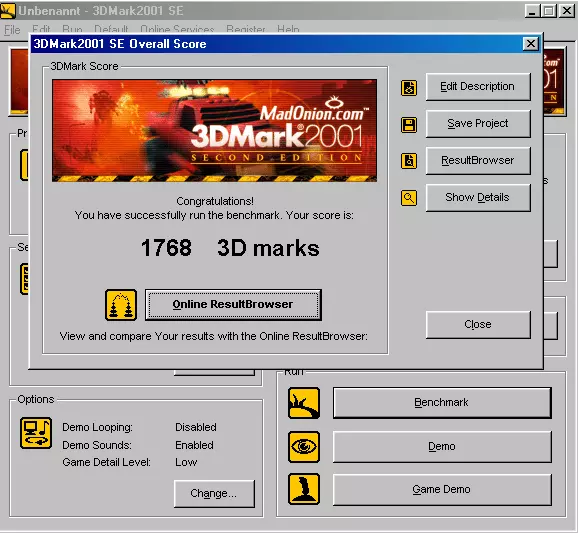
Task: Run the Demo in main window
Action: point(442,446)
